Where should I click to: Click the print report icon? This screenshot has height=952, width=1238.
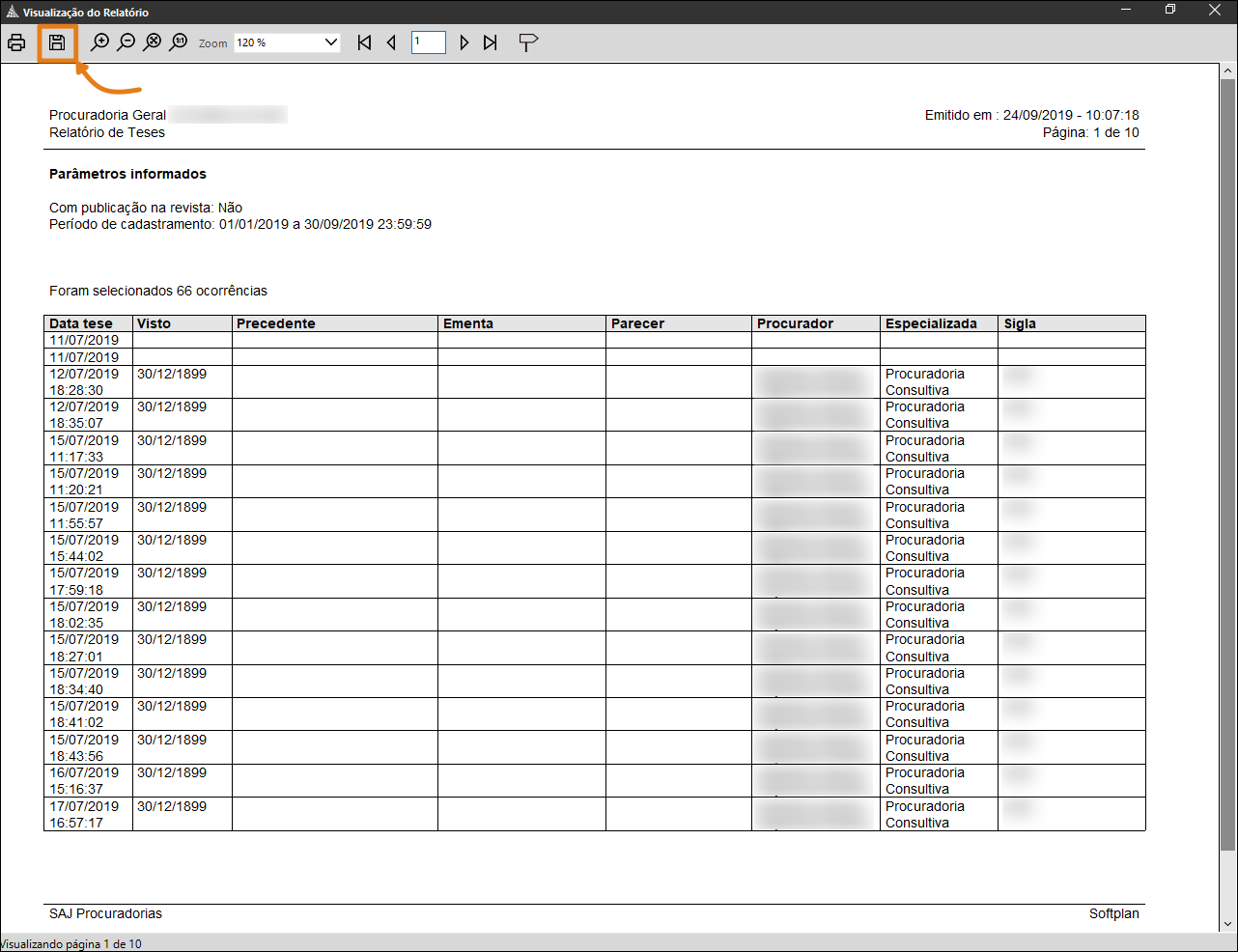pos(16,42)
